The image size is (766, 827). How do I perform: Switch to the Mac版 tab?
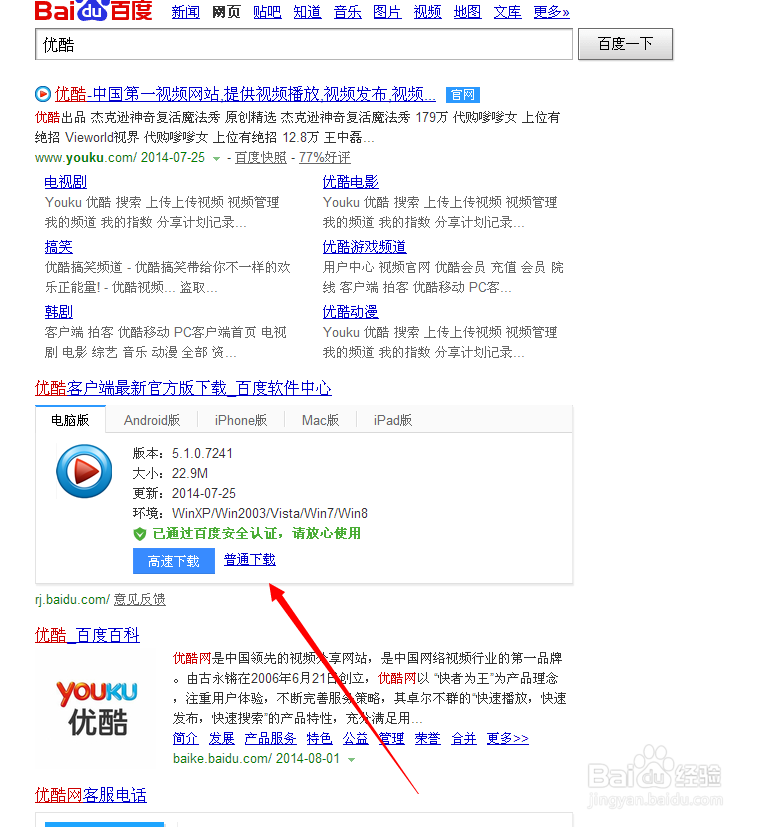(x=320, y=420)
